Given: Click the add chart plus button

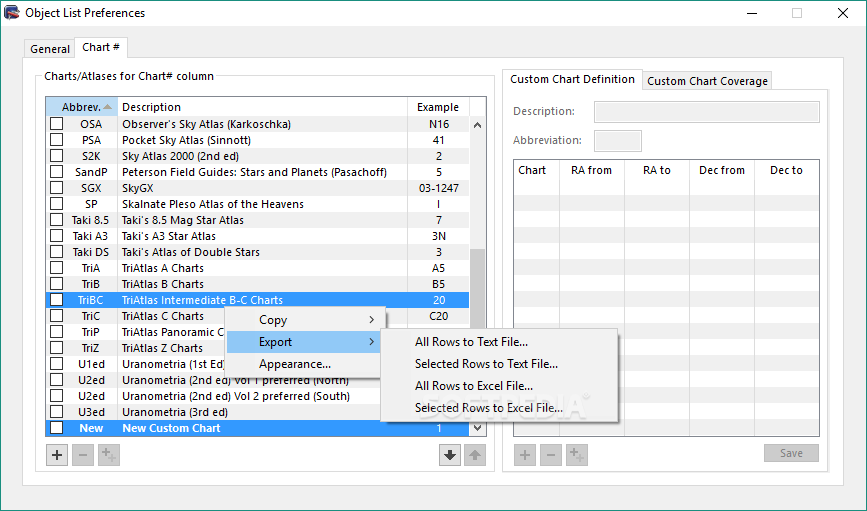Looking at the screenshot, I should [x=57, y=455].
